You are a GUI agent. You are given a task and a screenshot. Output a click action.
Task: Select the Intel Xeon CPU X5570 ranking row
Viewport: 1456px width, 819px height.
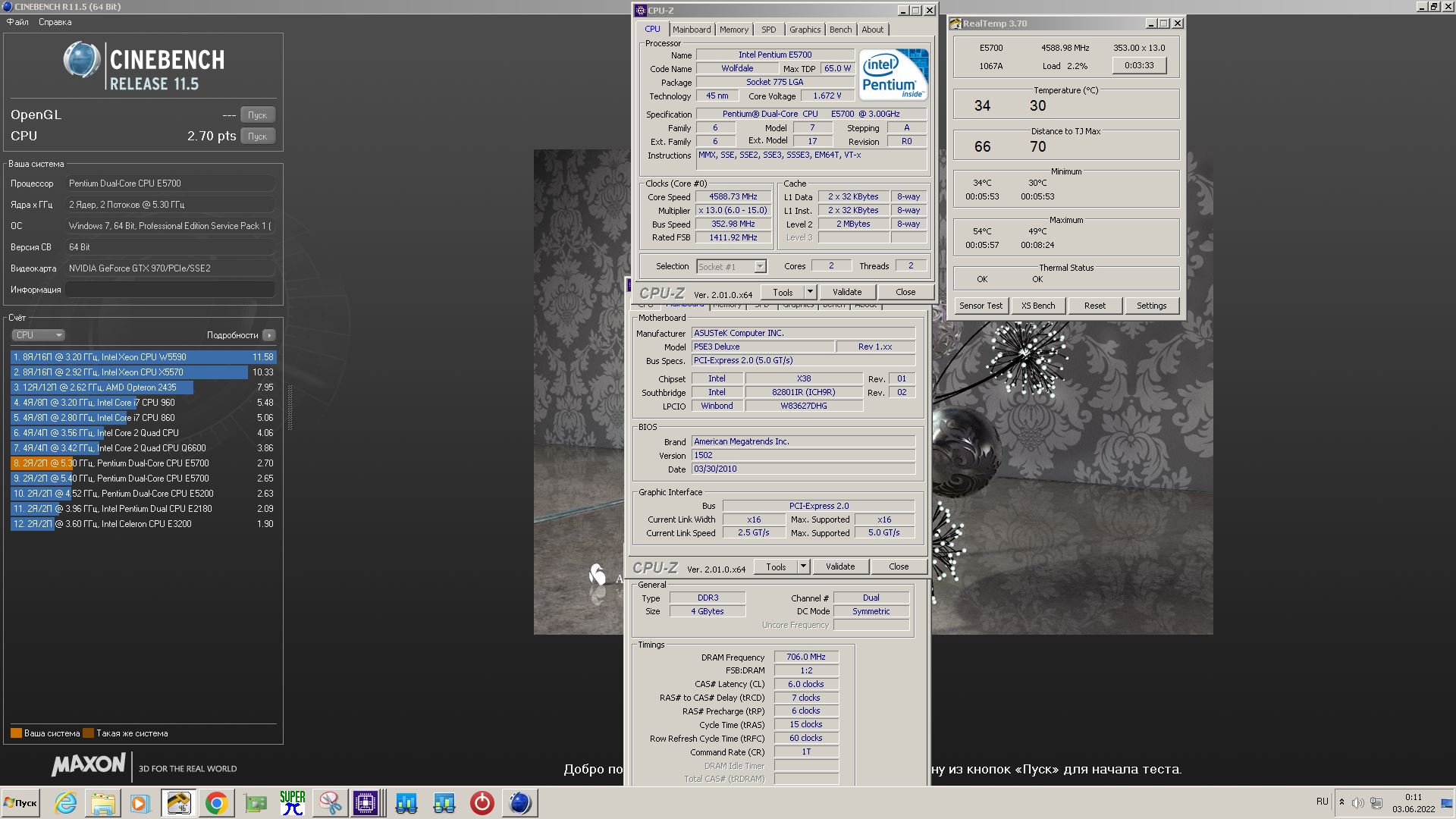click(143, 372)
